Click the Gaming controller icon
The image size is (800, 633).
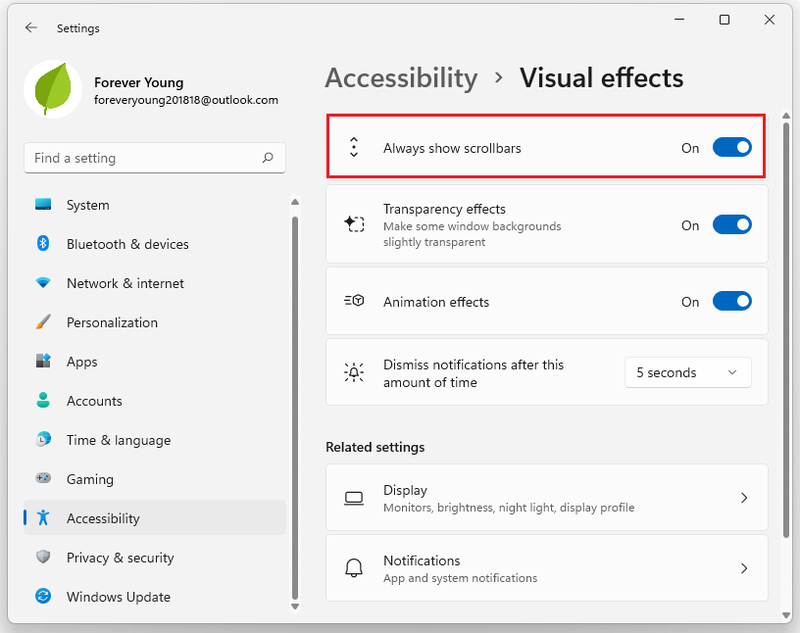pyautogui.click(x=43, y=478)
